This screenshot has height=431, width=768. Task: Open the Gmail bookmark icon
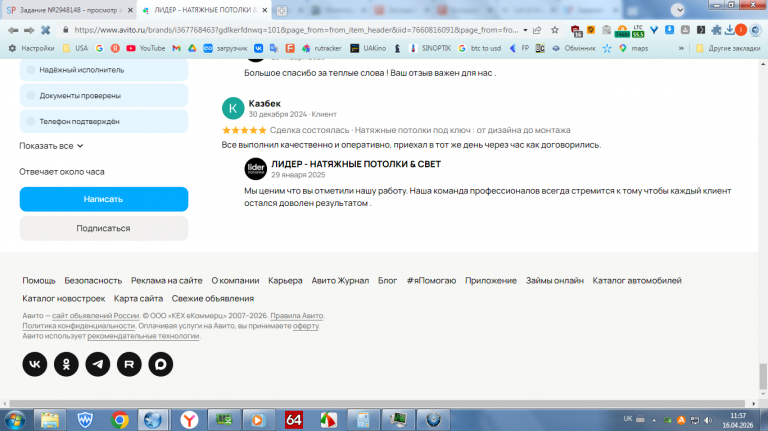click(176, 48)
